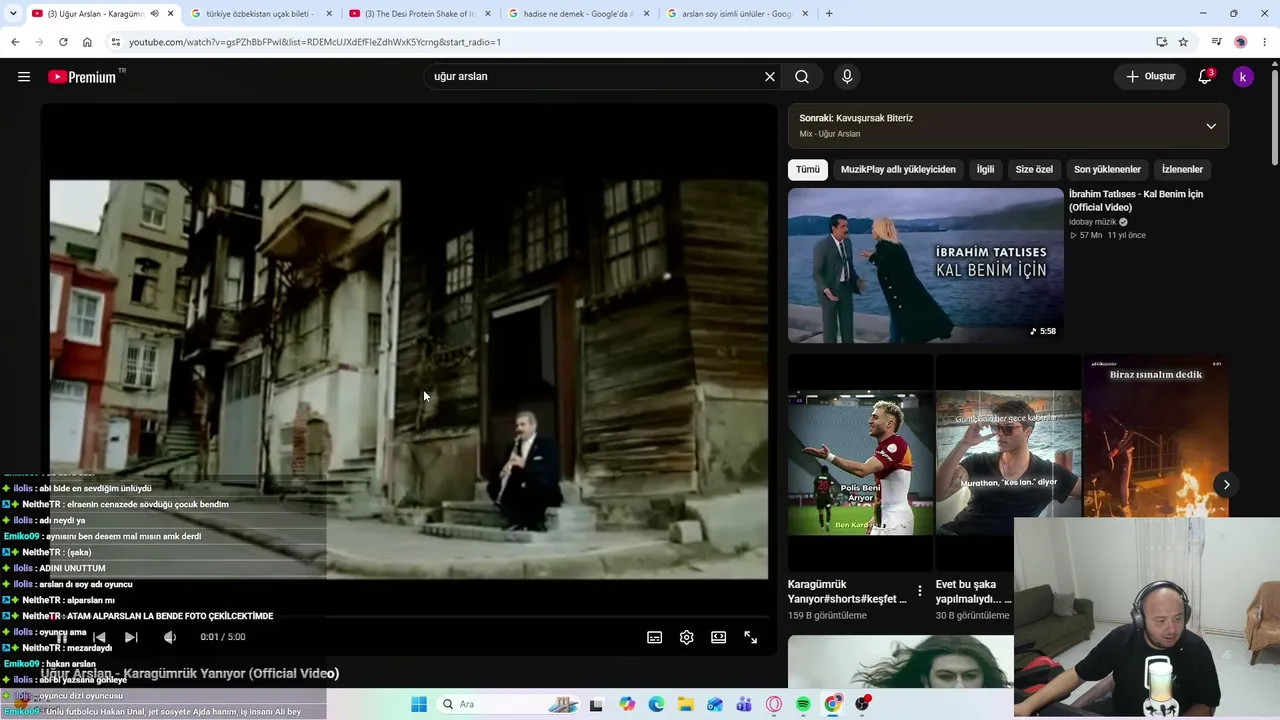Clear the YouTube search query

click(x=770, y=77)
